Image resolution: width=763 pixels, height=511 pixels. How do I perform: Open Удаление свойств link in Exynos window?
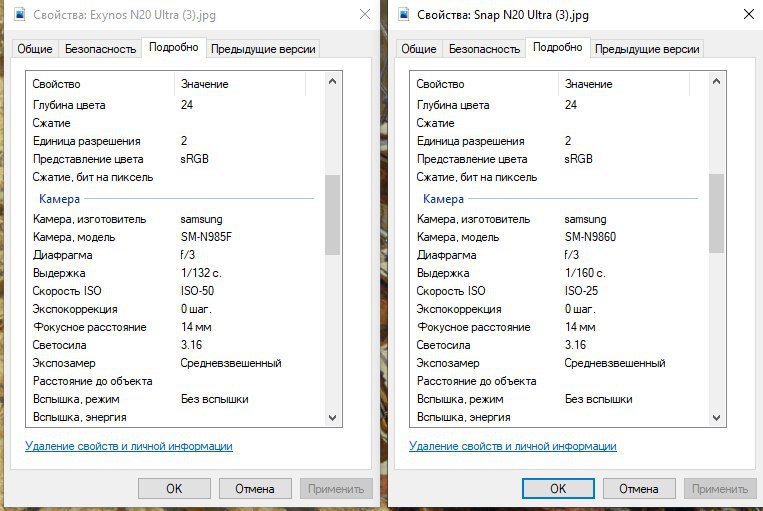pos(129,446)
